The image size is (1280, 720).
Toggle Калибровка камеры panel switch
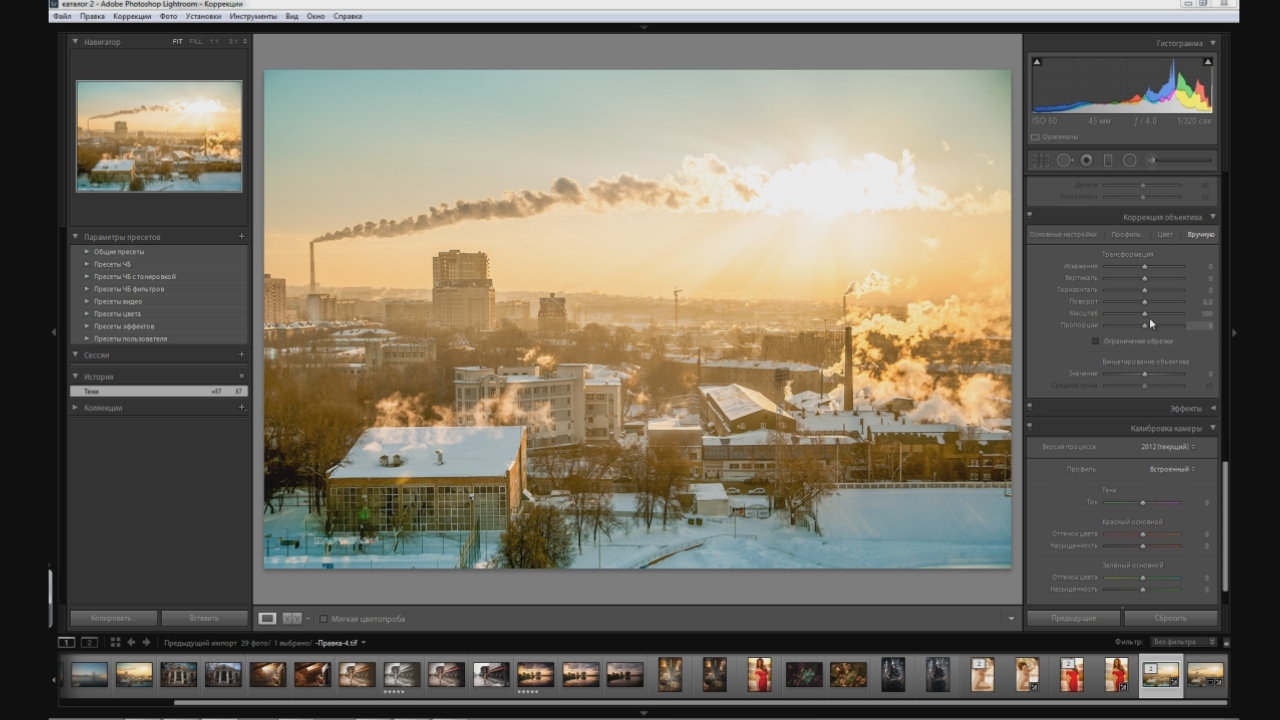tap(1030, 428)
